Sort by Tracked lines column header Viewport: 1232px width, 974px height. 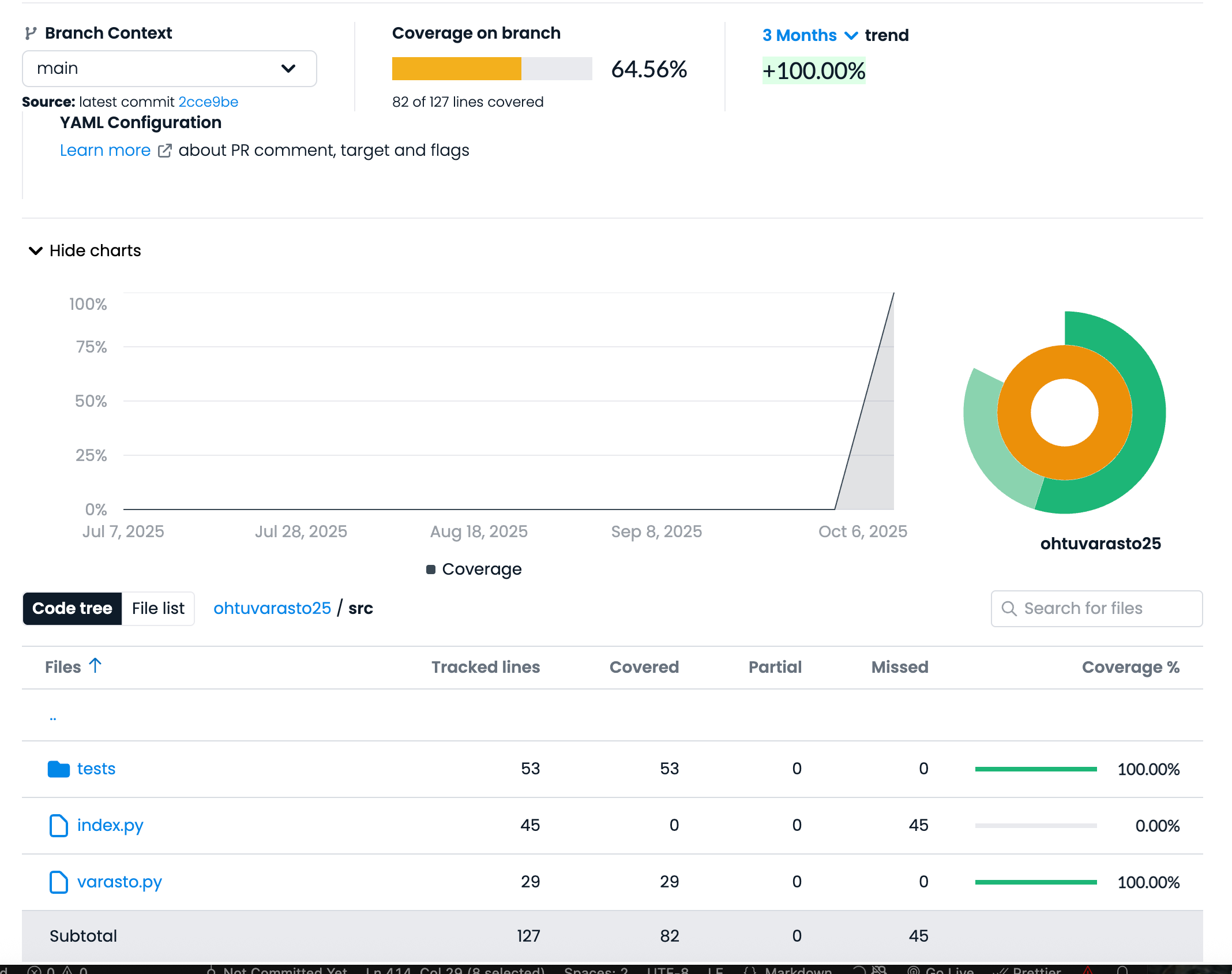(x=485, y=668)
